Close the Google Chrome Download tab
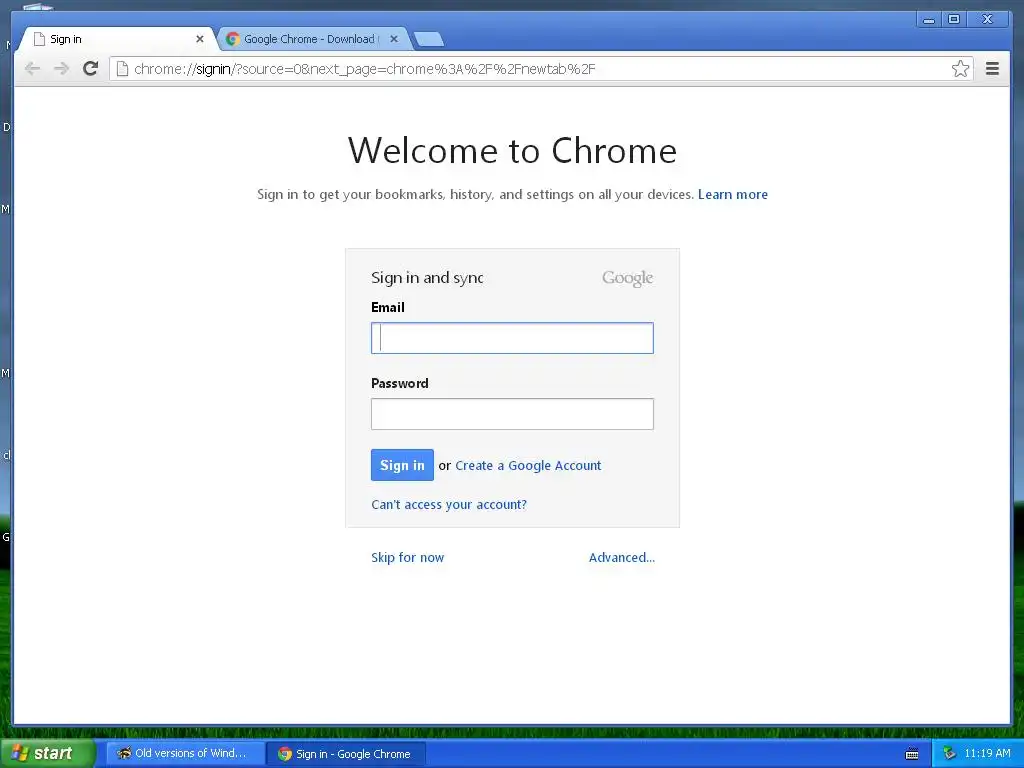Viewport: 1024px width, 768px height. 394,39
